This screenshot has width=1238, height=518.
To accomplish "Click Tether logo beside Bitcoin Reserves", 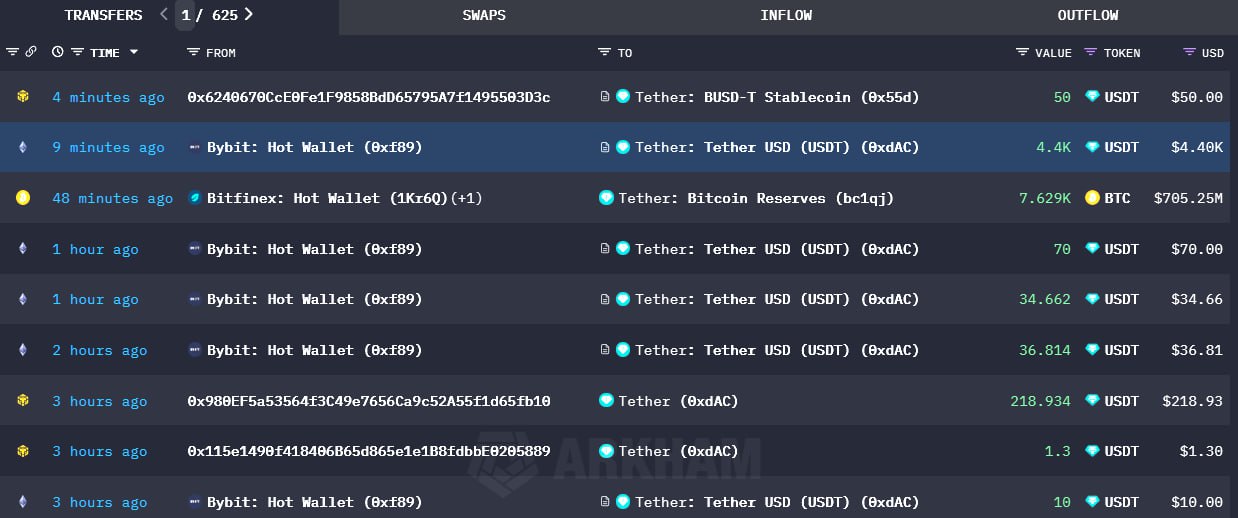I will 605,198.
